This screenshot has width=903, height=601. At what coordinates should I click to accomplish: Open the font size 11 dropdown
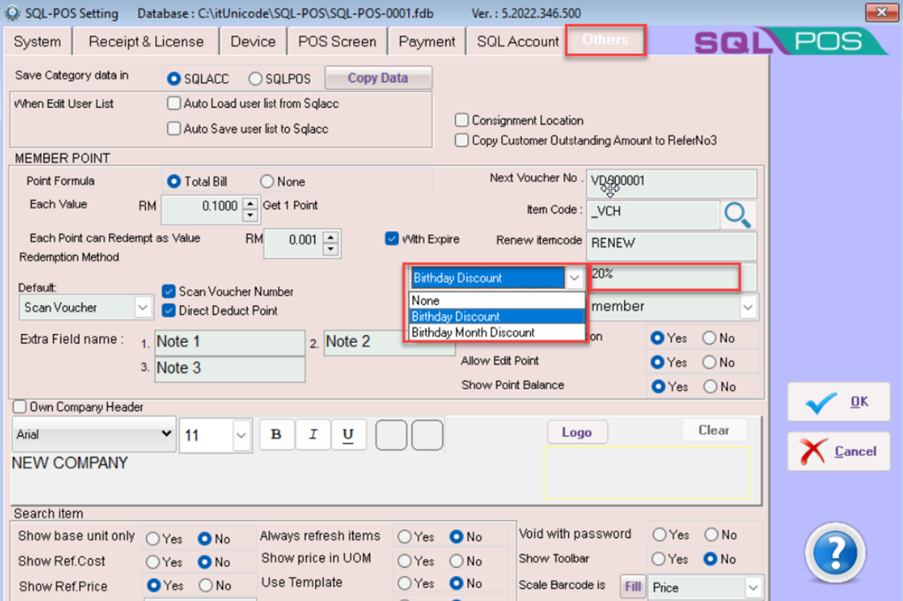pyautogui.click(x=241, y=436)
